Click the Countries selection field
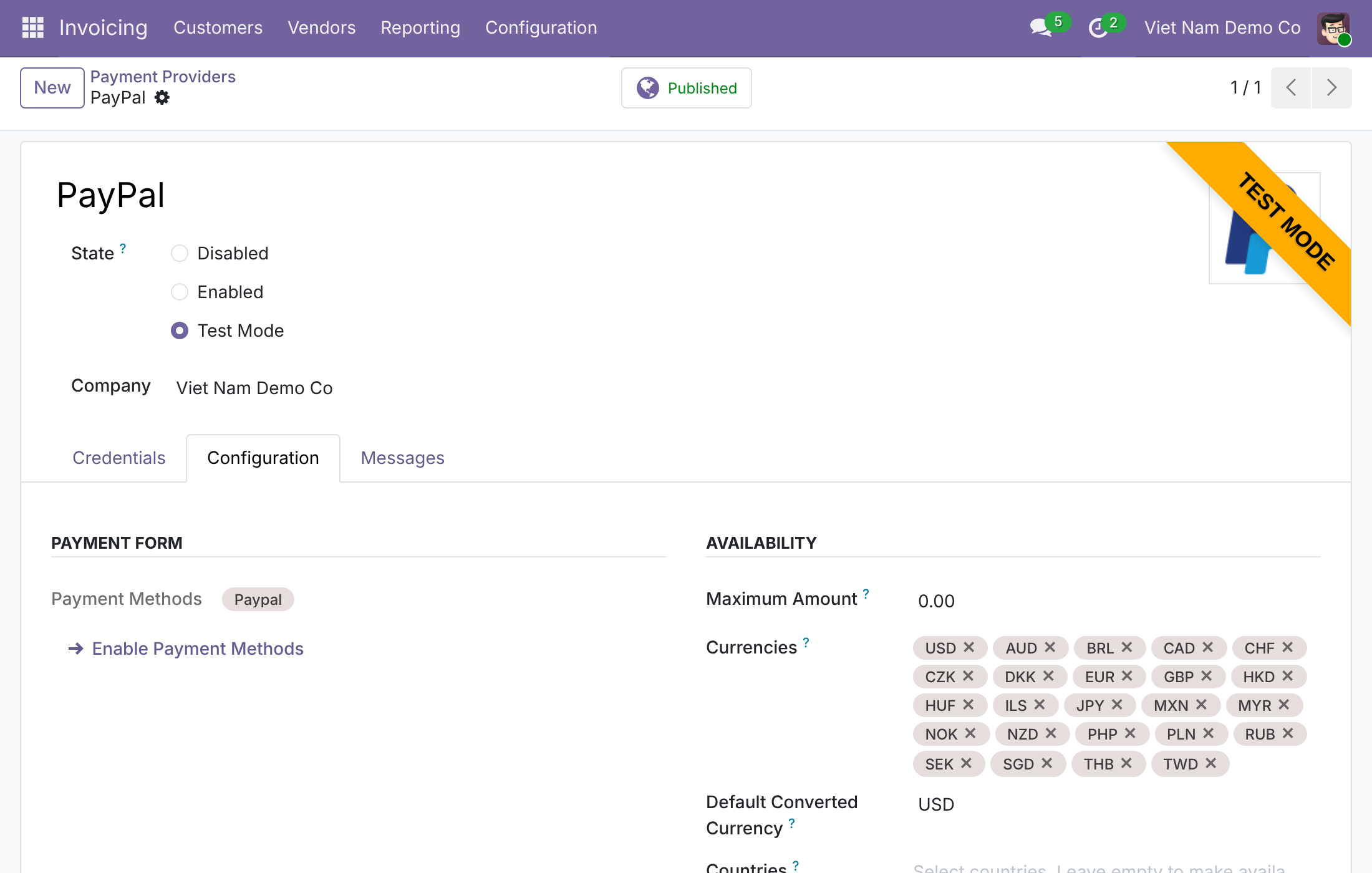The width and height of the screenshot is (1372, 873). 1116,867
